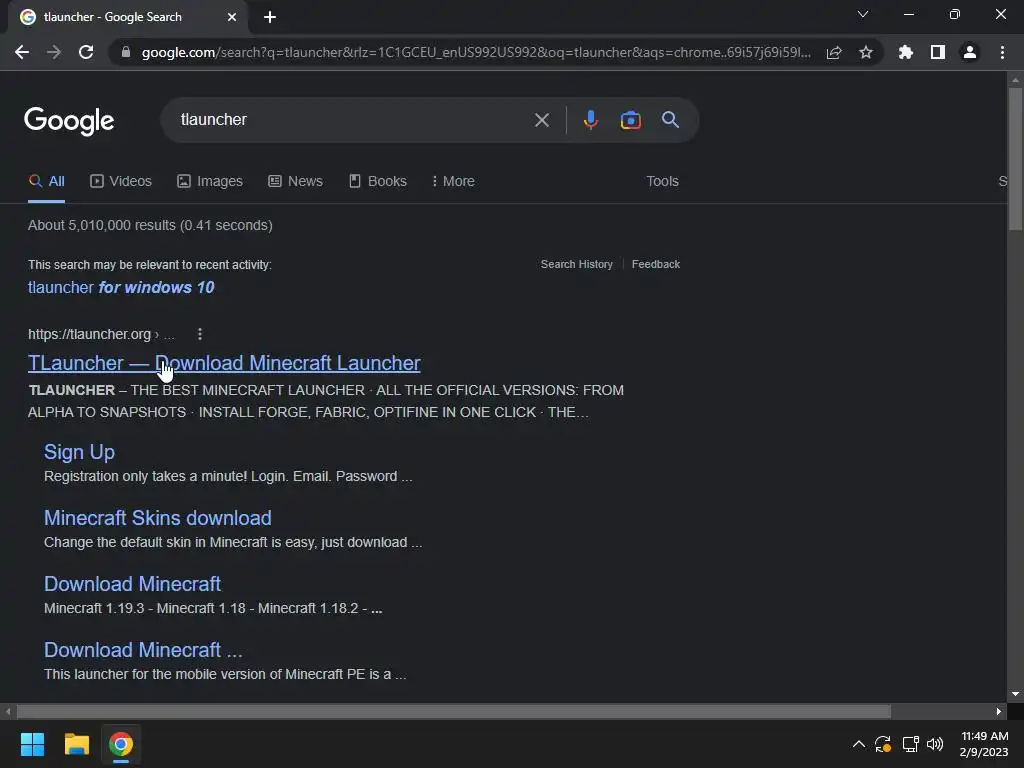Reload the current page

click(86, 52)
